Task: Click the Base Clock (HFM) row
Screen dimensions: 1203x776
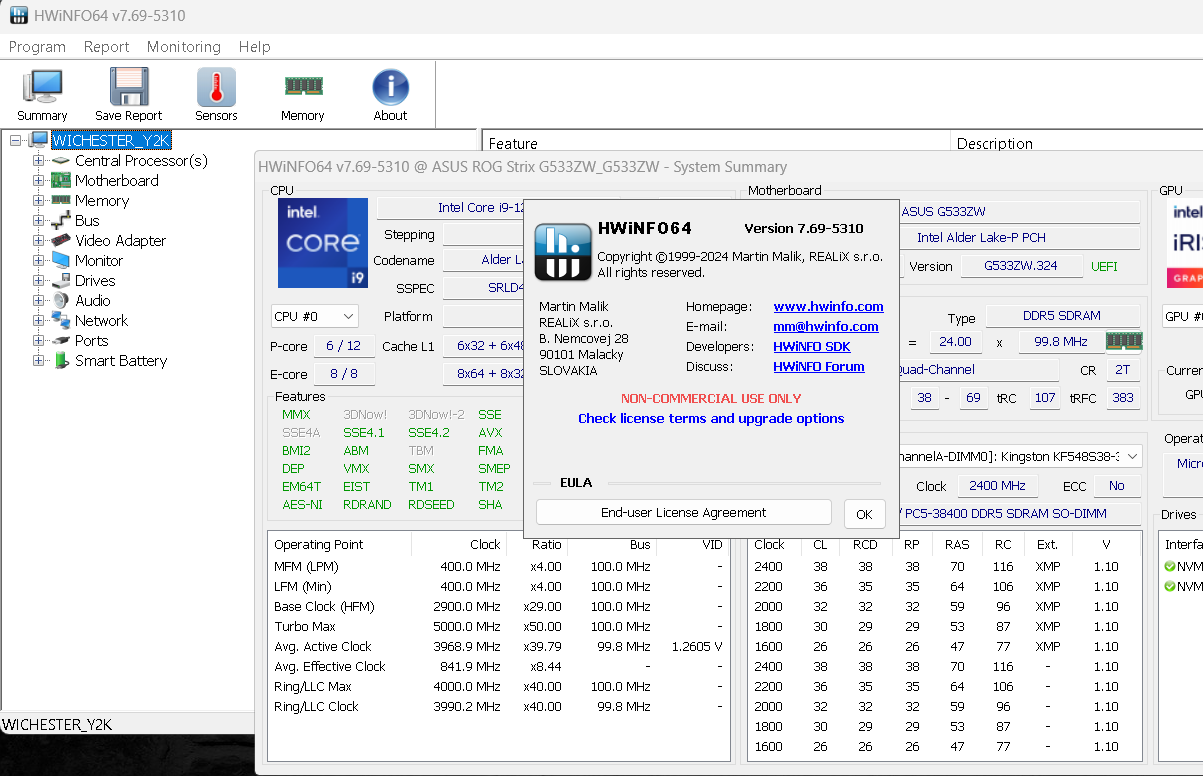Action: (x=498, y=607)
